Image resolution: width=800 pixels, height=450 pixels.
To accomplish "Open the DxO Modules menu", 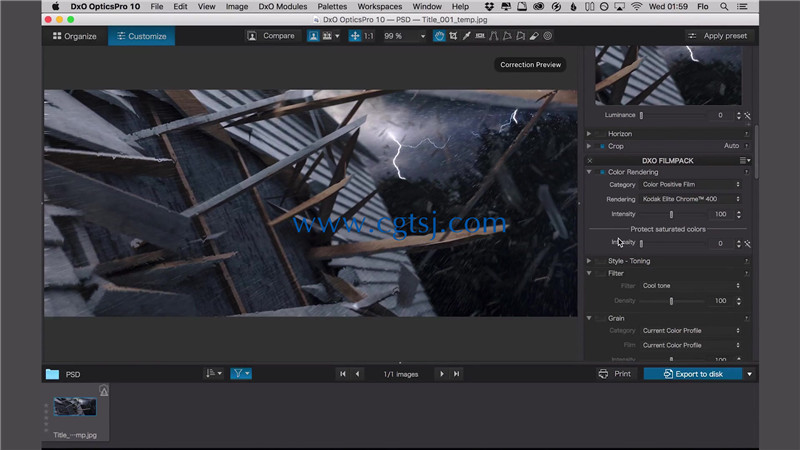I will (x=283, y=7).
